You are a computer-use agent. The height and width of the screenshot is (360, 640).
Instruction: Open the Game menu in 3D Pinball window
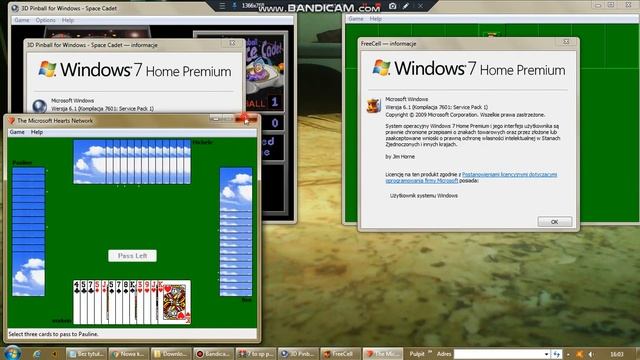click(x=22, y=20)
